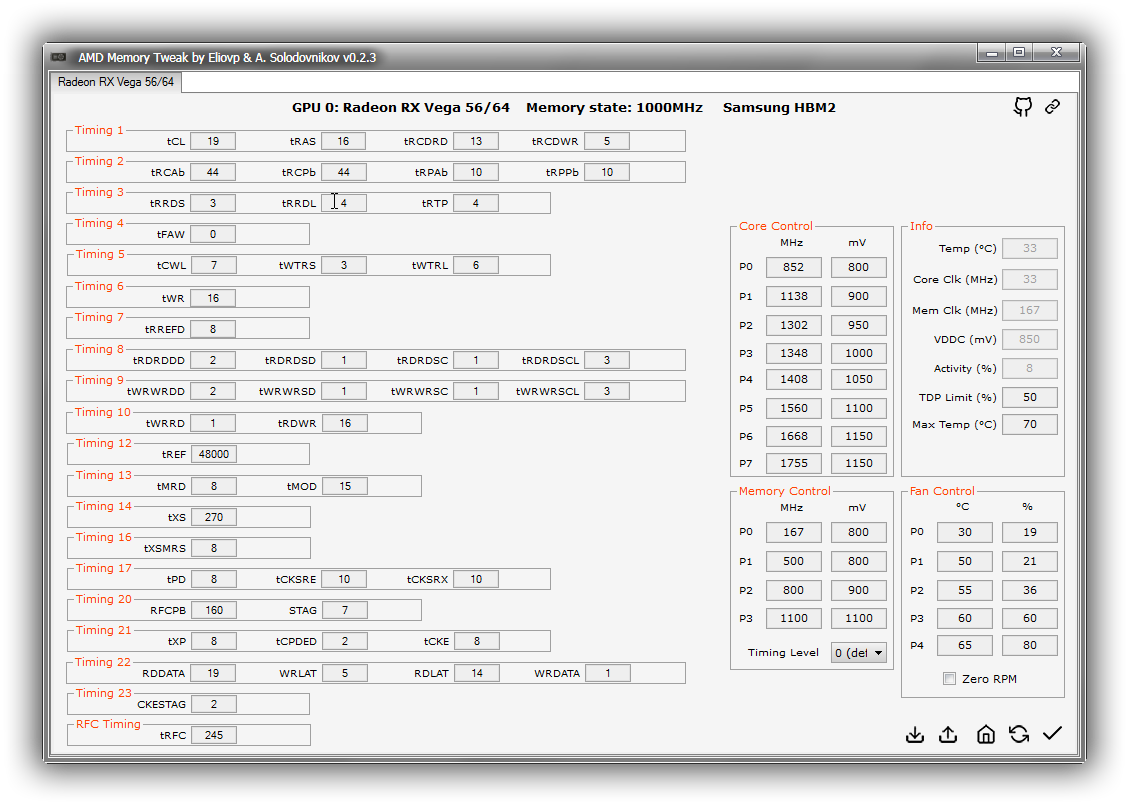Click the tRCAb value field
The height and width of the screenshot is (806, 1129).
coord(213,172)
